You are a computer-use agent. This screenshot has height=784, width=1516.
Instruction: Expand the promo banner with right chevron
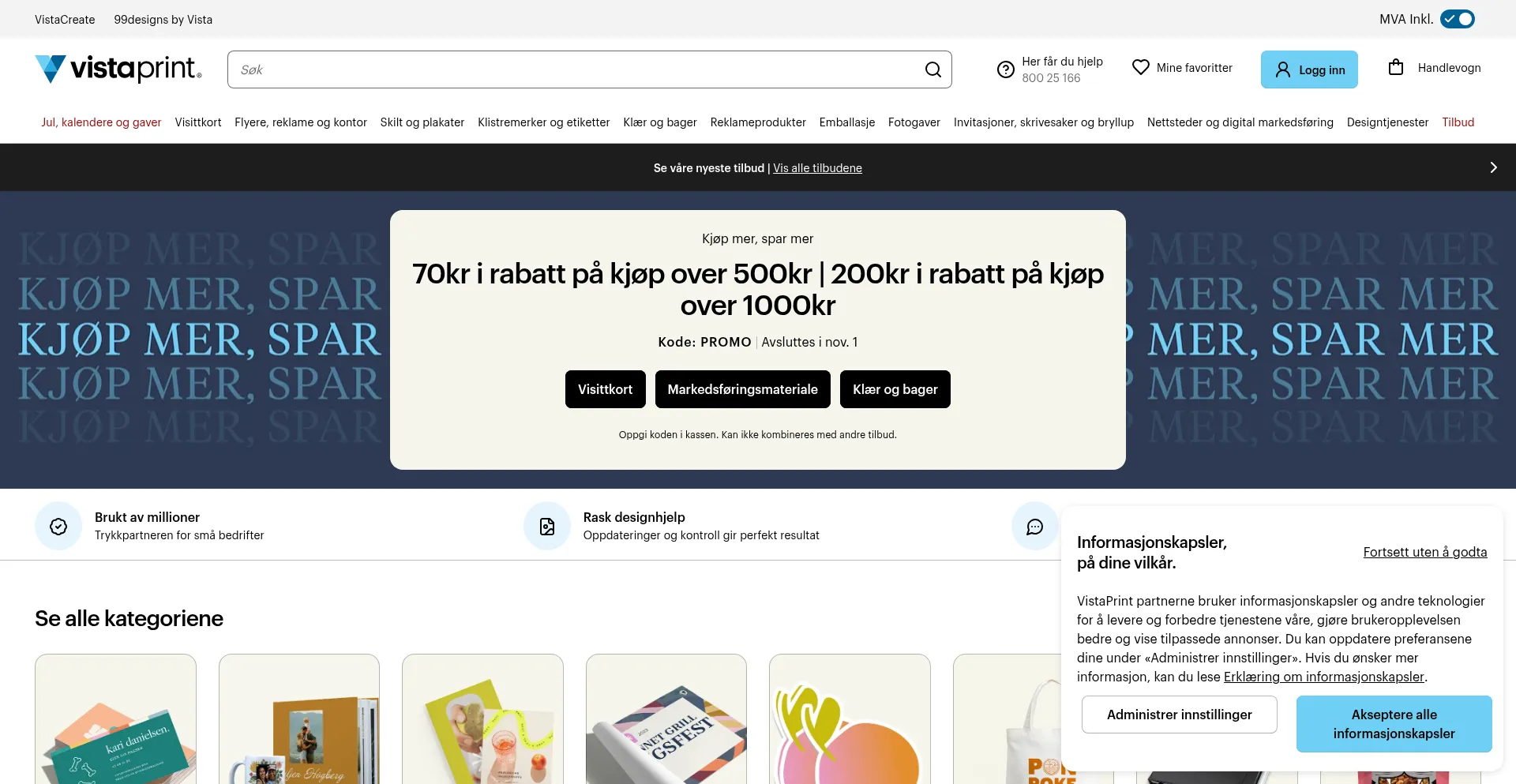point(1493,167)
